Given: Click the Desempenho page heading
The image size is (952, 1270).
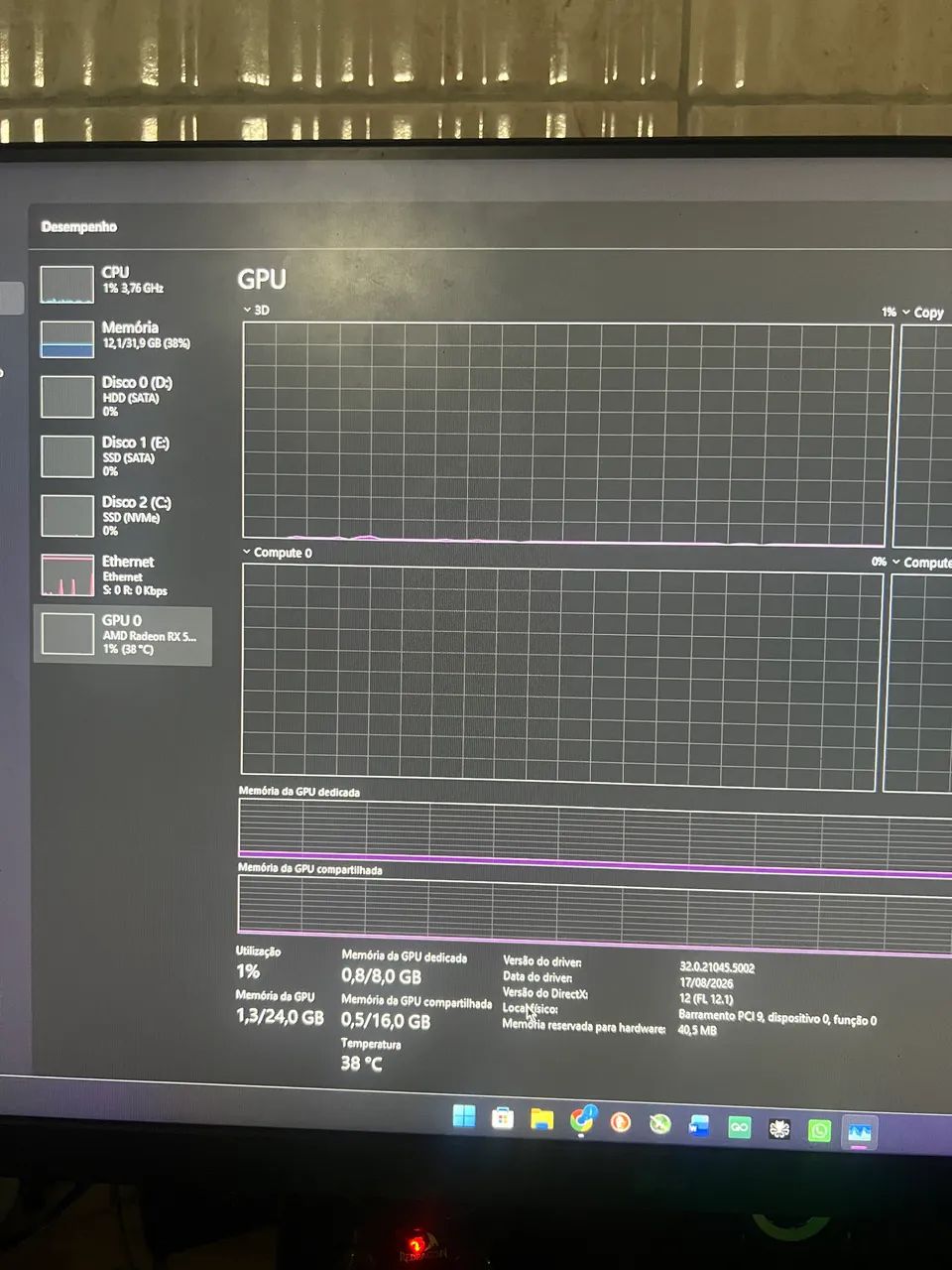Looking at the screenshot, I should coord(79,226).
